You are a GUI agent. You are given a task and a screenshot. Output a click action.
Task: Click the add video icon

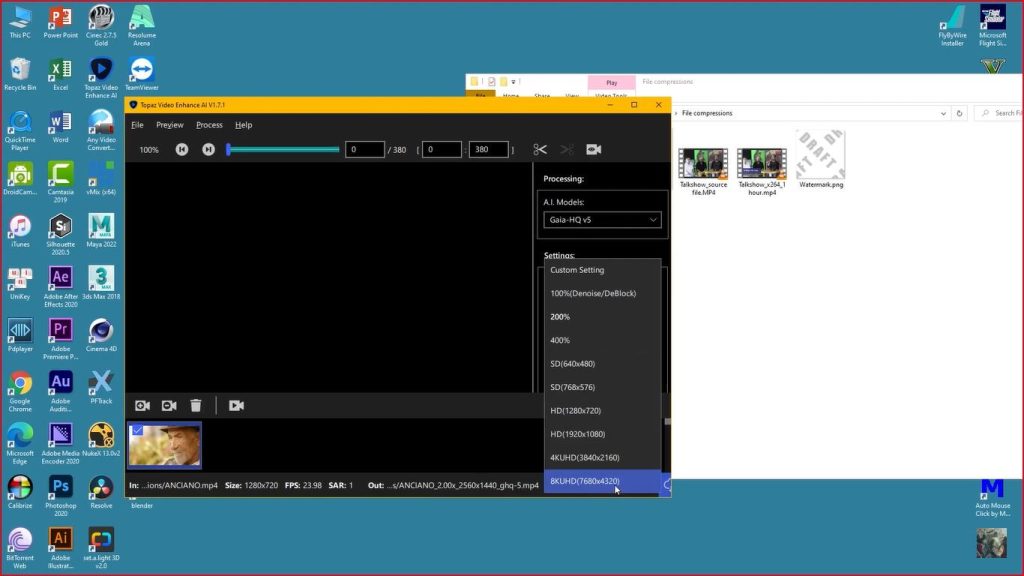143,405
